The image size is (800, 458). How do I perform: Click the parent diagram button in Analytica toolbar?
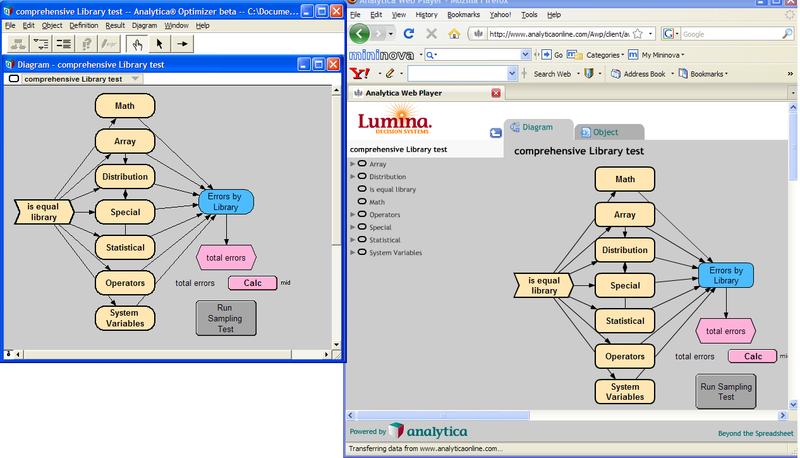pos(18,44)
